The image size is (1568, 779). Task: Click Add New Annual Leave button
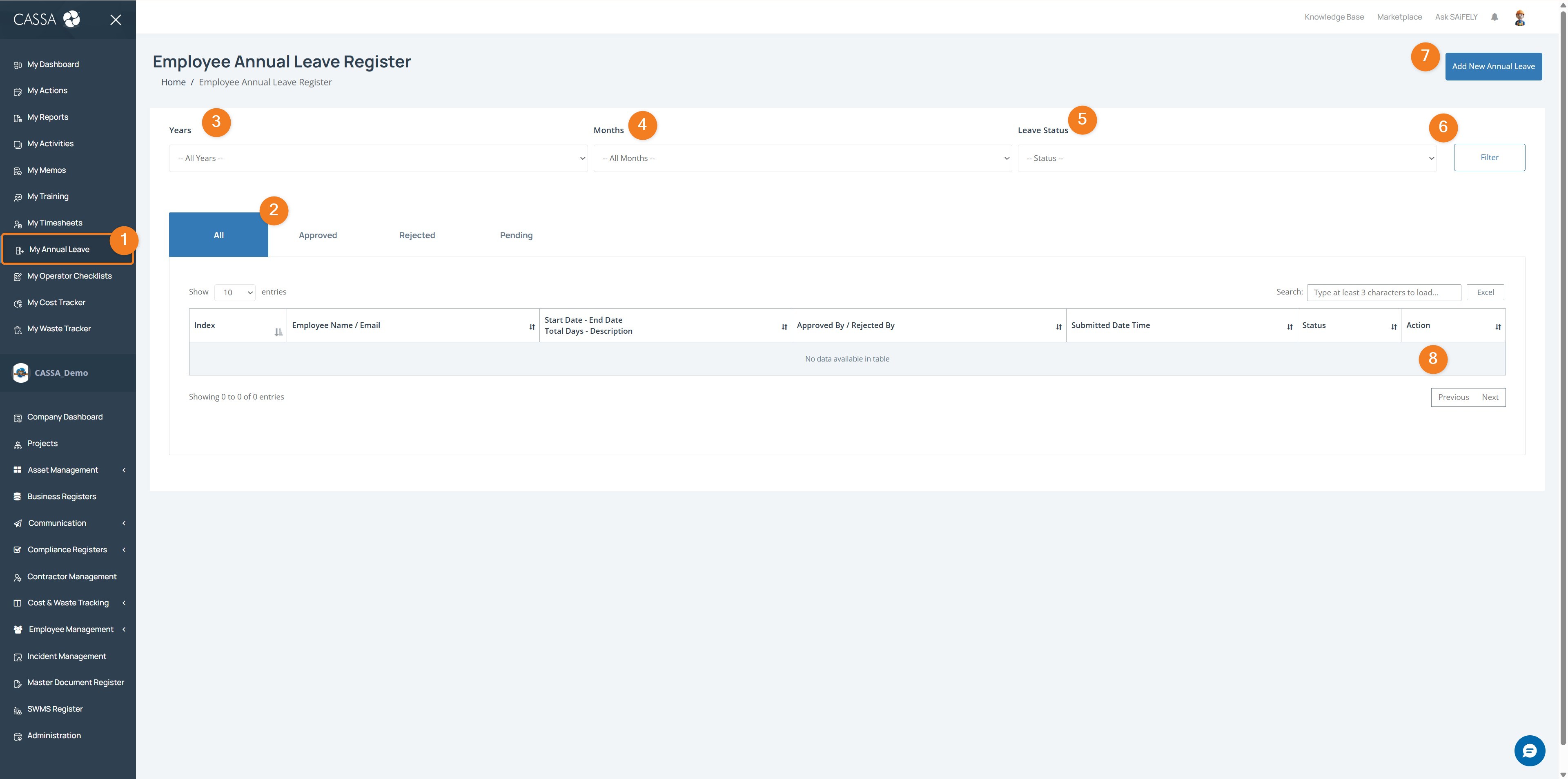pos(1492,67)
